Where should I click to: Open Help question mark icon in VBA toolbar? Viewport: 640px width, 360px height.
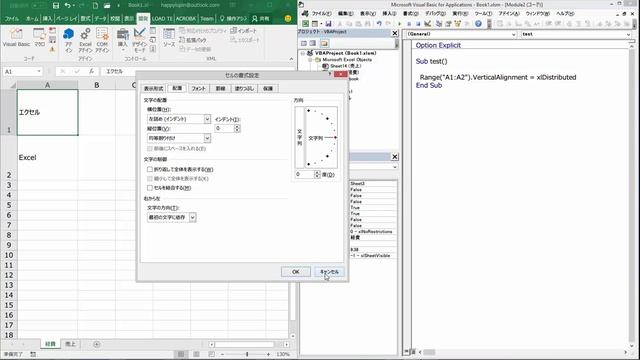[478, 24]
